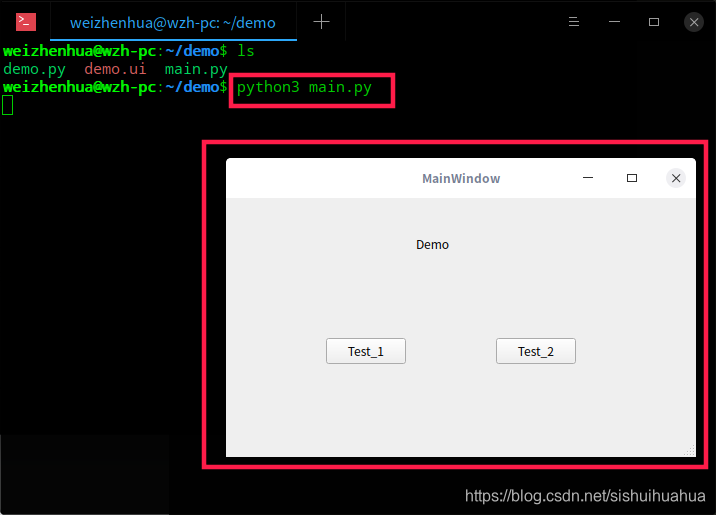716x515 pixels.
Task: Minimize the terminal window
Action: [x=614, y=22]
